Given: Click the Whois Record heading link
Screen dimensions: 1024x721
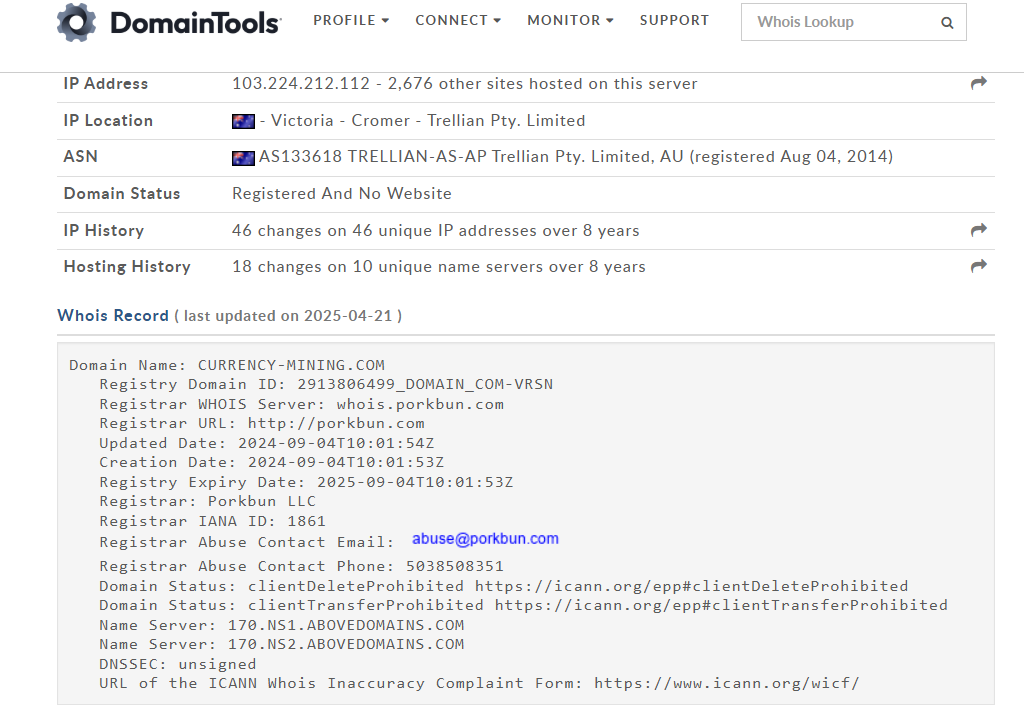Looking at the screenshot, I should coord(113,316).
